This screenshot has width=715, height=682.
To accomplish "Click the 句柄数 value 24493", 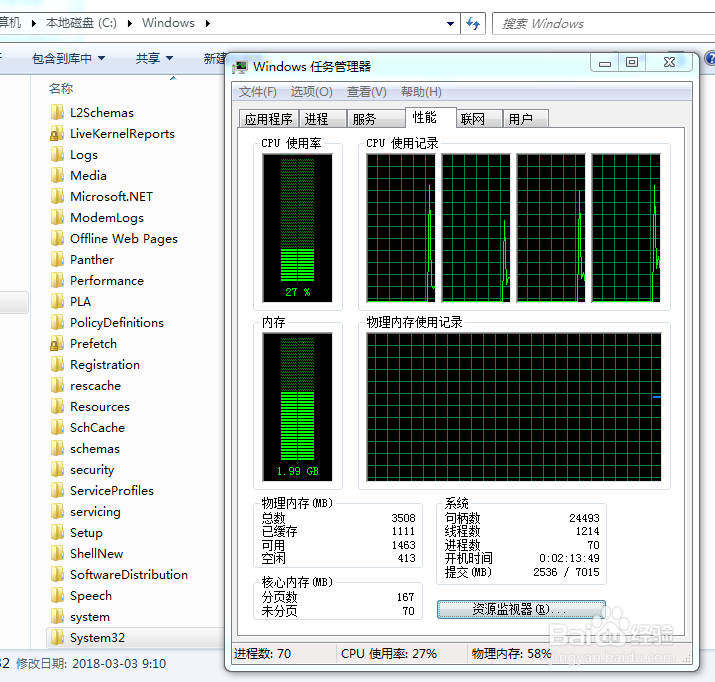I will coord(584,518).
